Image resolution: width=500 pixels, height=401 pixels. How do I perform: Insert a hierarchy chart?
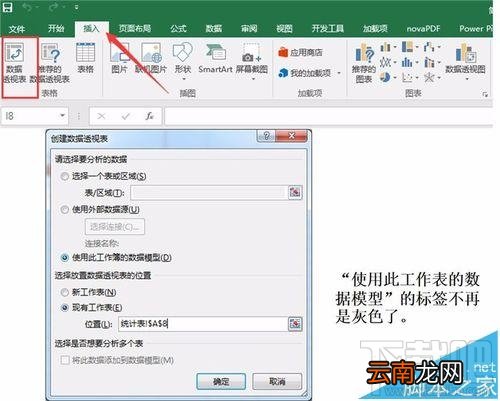(407, 46)
